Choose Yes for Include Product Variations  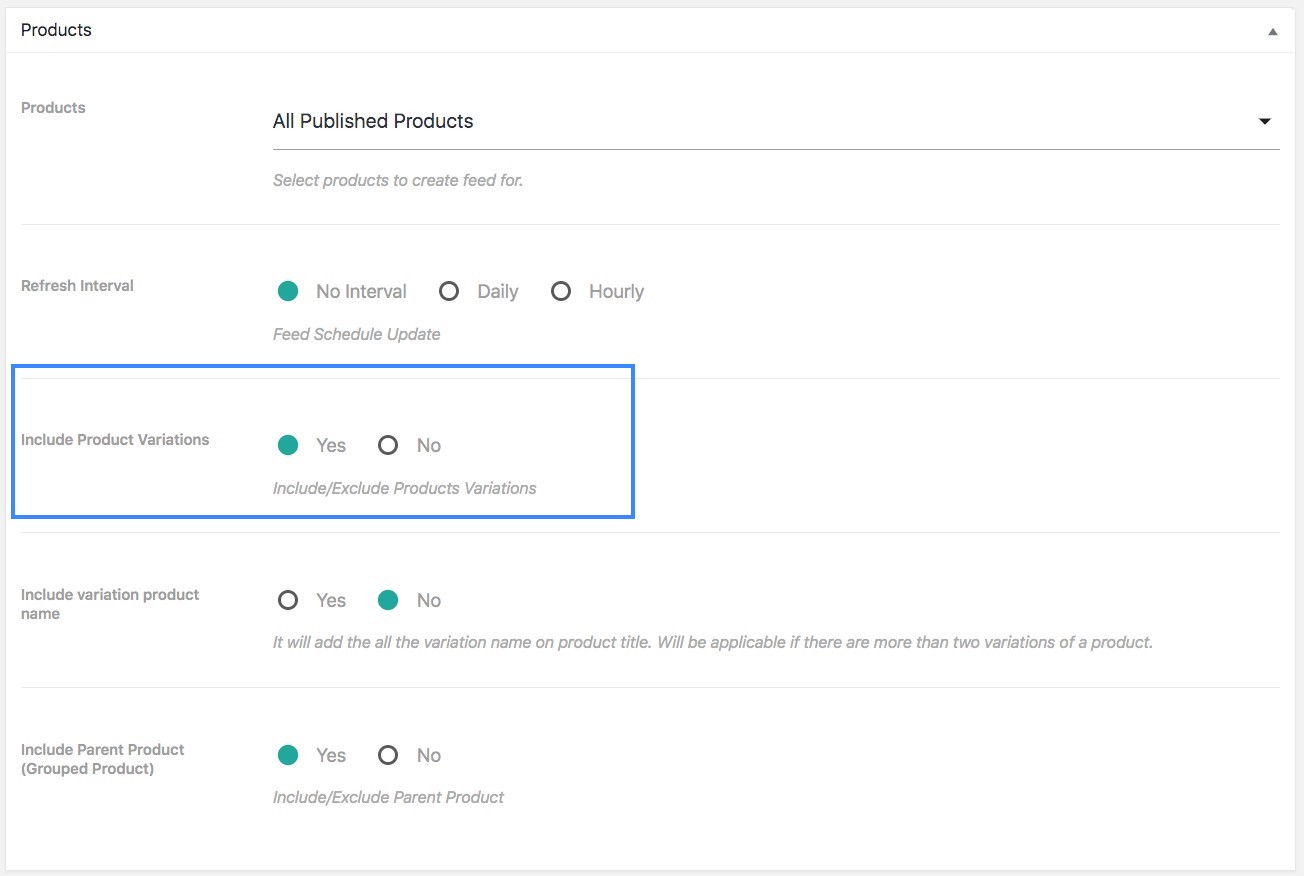click(288, 445)
